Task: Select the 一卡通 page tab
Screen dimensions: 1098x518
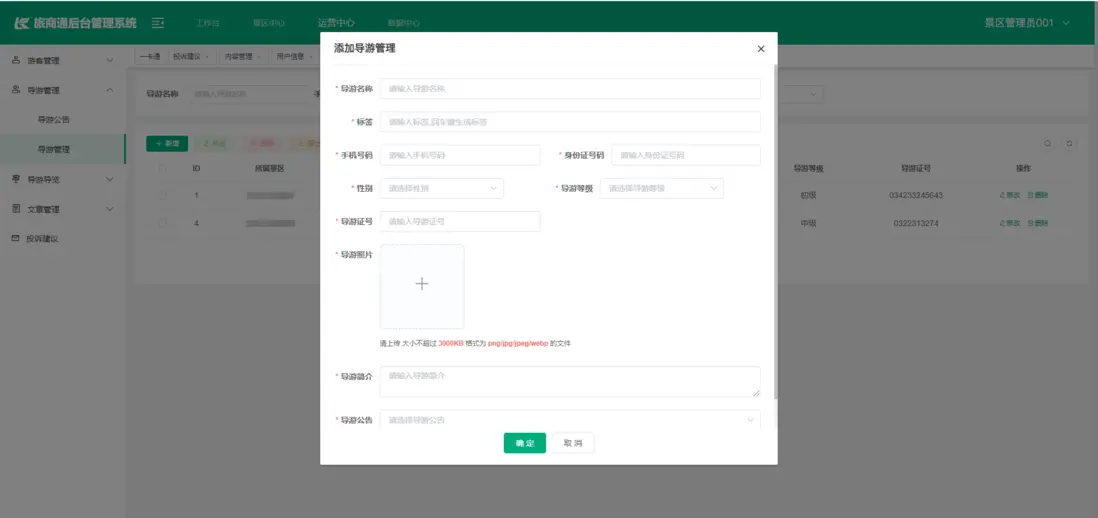Action: pos(150,57)
